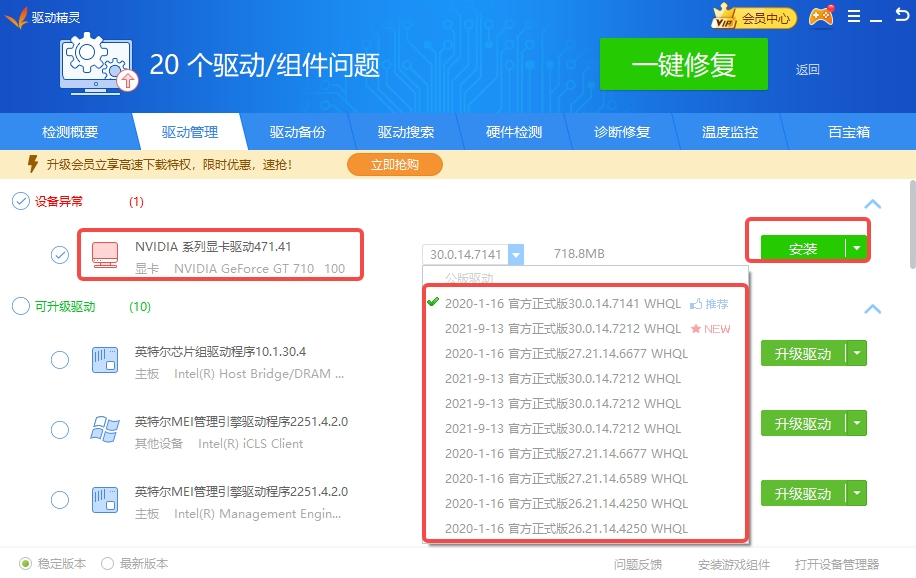Click the orange 立即抢购 button
Screen dimensions: 916x578
click(x=394, y=164)
